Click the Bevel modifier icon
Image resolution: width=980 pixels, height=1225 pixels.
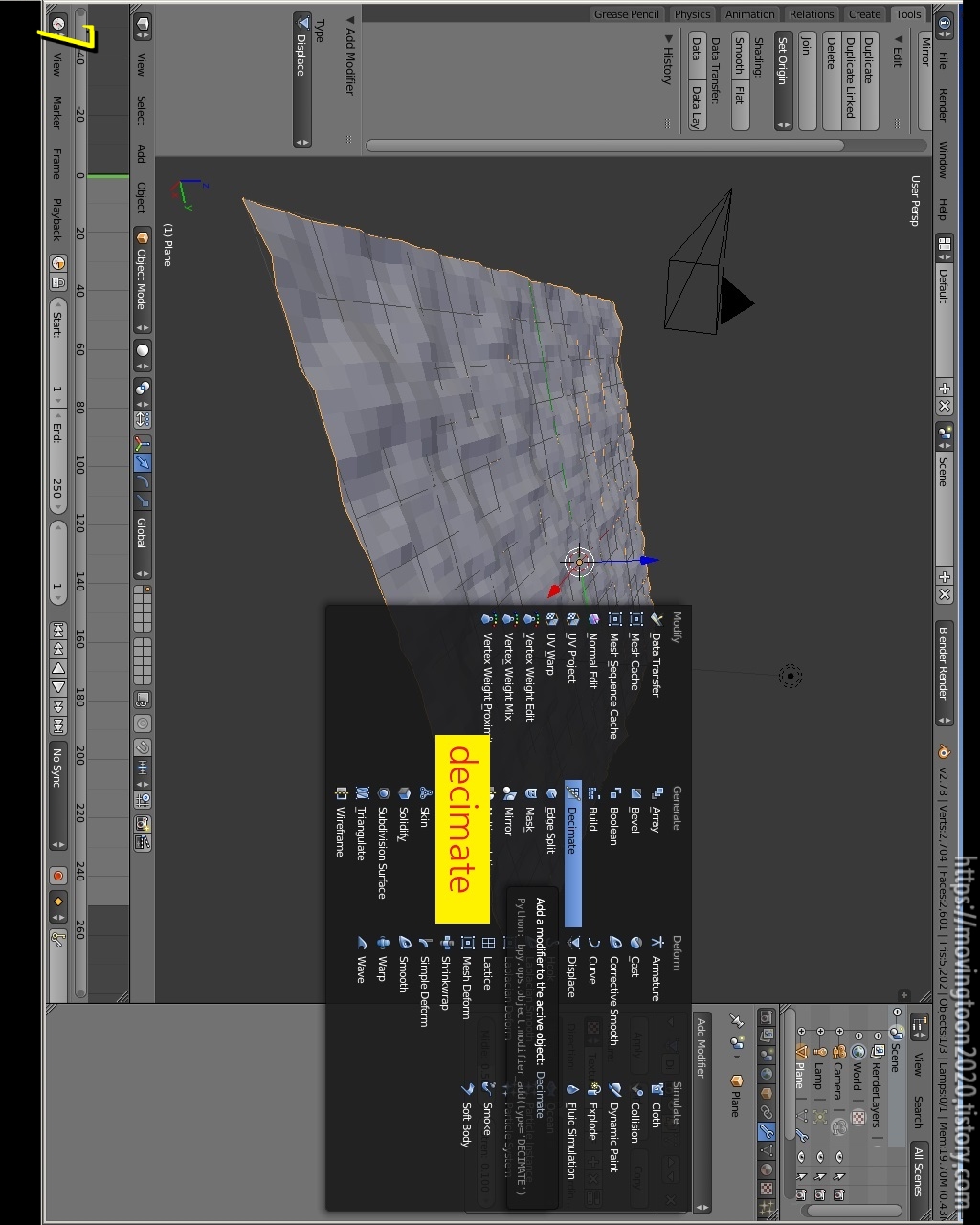635,793
